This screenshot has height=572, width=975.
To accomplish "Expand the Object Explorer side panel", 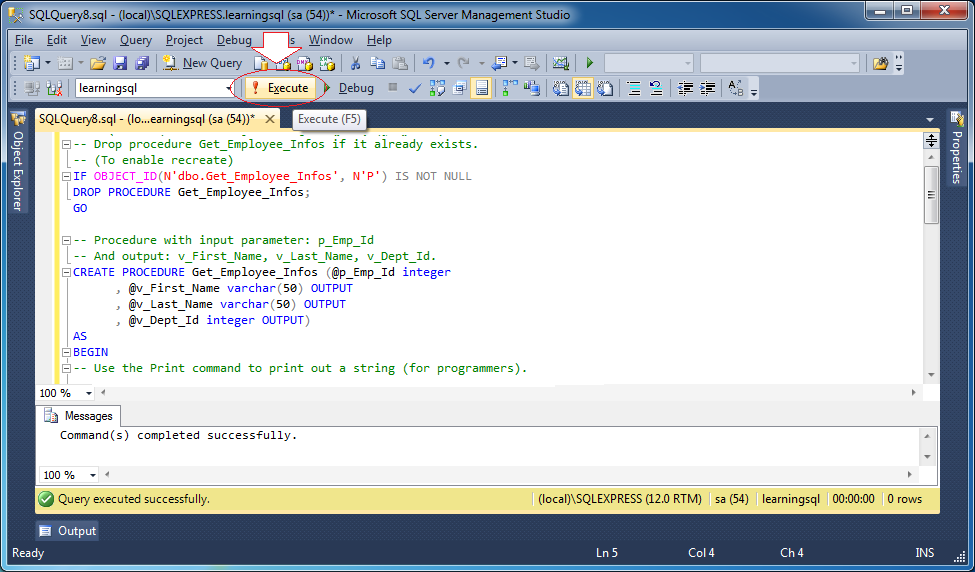I will [17, 162].
